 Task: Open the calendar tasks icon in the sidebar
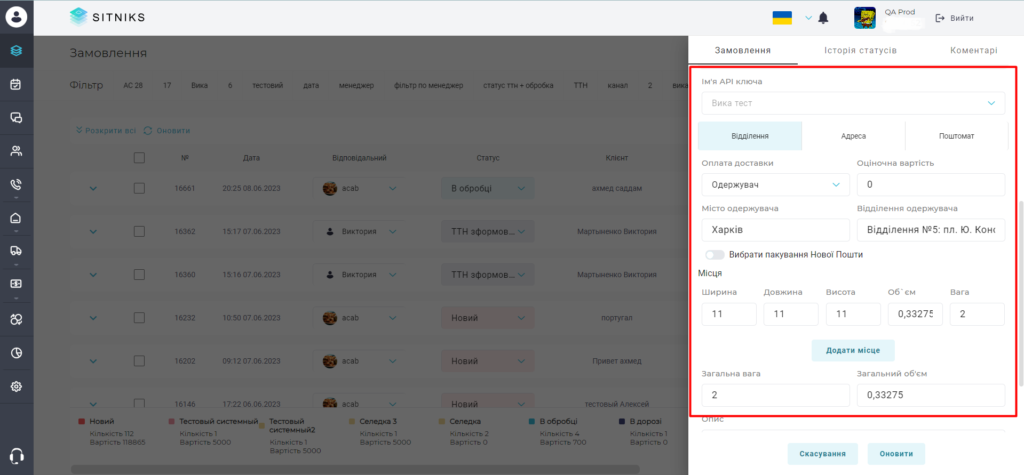(16, 84)
